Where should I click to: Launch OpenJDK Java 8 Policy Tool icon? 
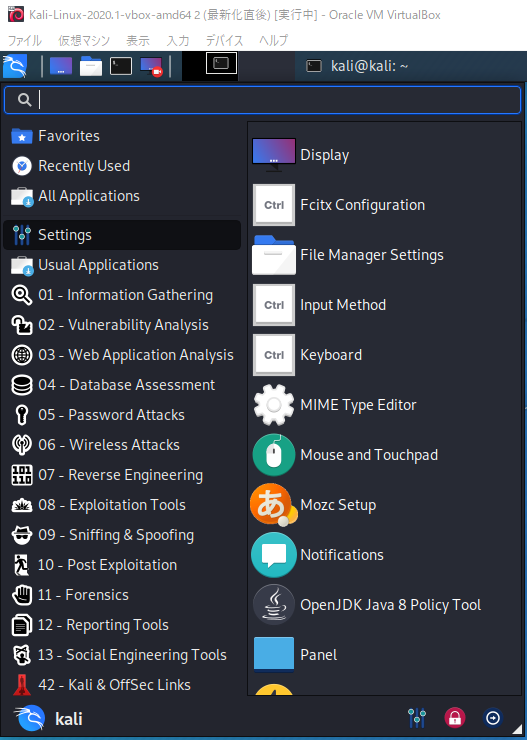[x=274, y=605]
